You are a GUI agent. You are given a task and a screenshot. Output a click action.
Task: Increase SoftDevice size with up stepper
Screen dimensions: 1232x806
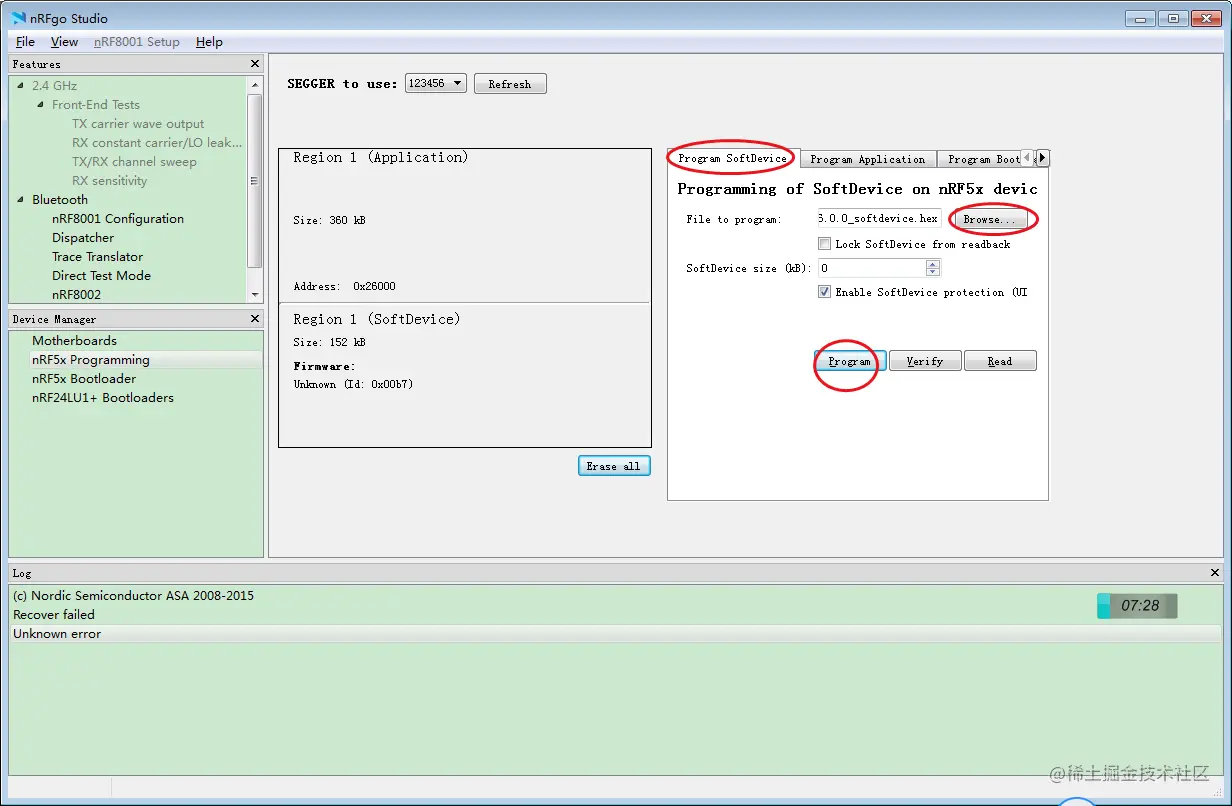pyautogui.click(x=933, y=264)
